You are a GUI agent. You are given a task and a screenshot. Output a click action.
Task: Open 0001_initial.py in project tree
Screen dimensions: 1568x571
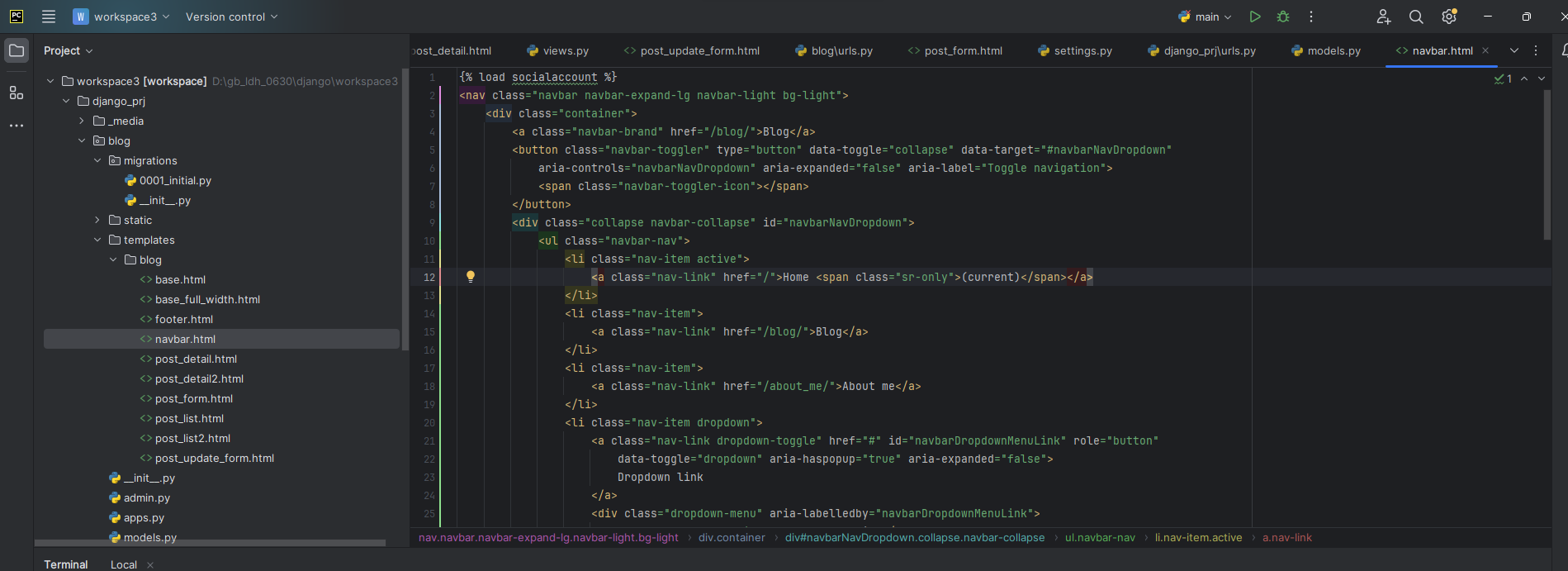(x=168, y=180)
